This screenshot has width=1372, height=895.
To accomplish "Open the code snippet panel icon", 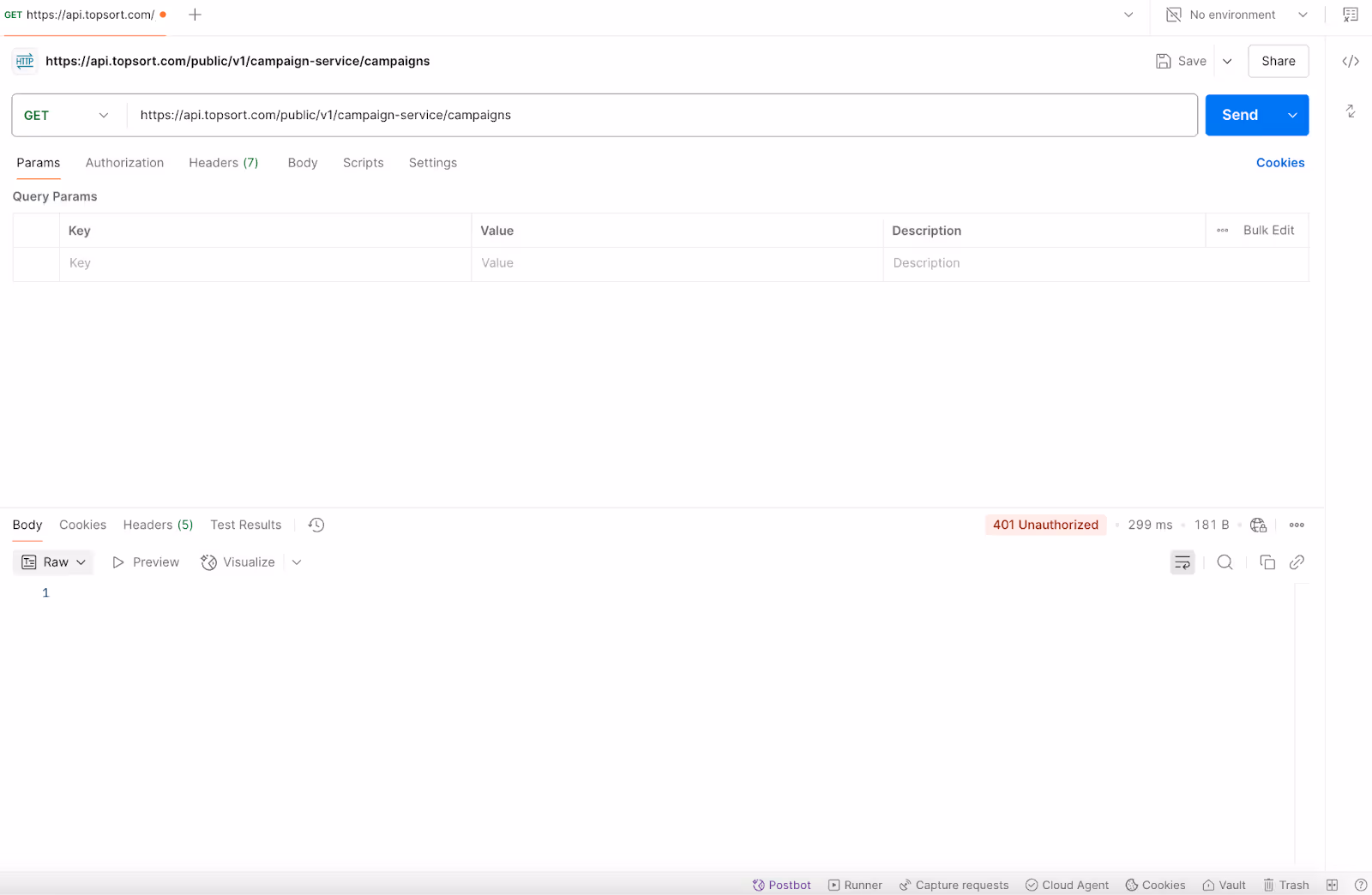I will (x=1351, y=61).
